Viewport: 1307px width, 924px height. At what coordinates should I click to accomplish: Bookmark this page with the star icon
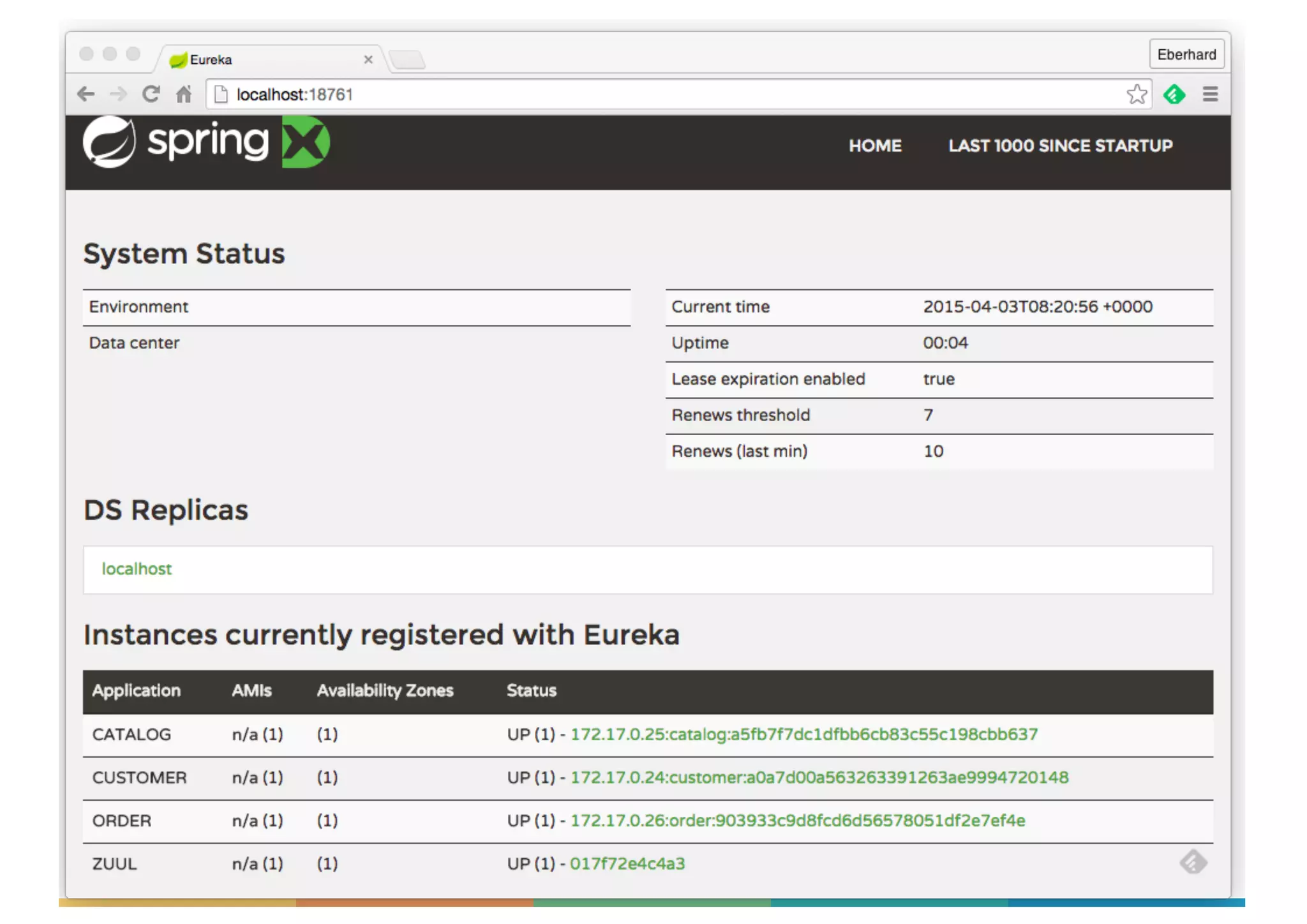coord(1137,94)
